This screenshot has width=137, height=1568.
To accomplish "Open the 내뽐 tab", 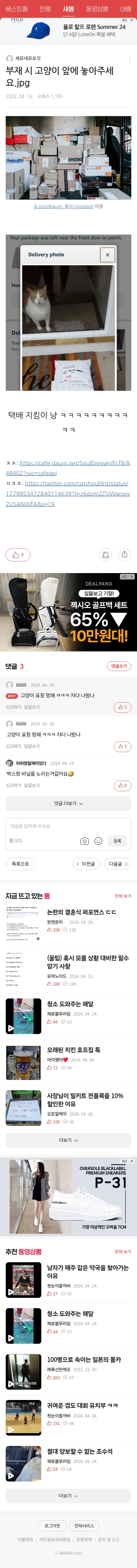I will coord(125,9).
